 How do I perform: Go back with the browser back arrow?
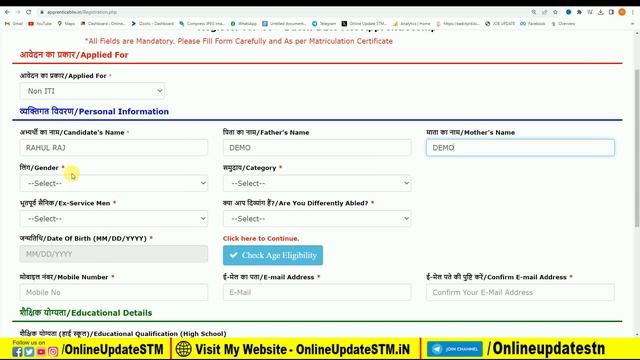(7, 12)
